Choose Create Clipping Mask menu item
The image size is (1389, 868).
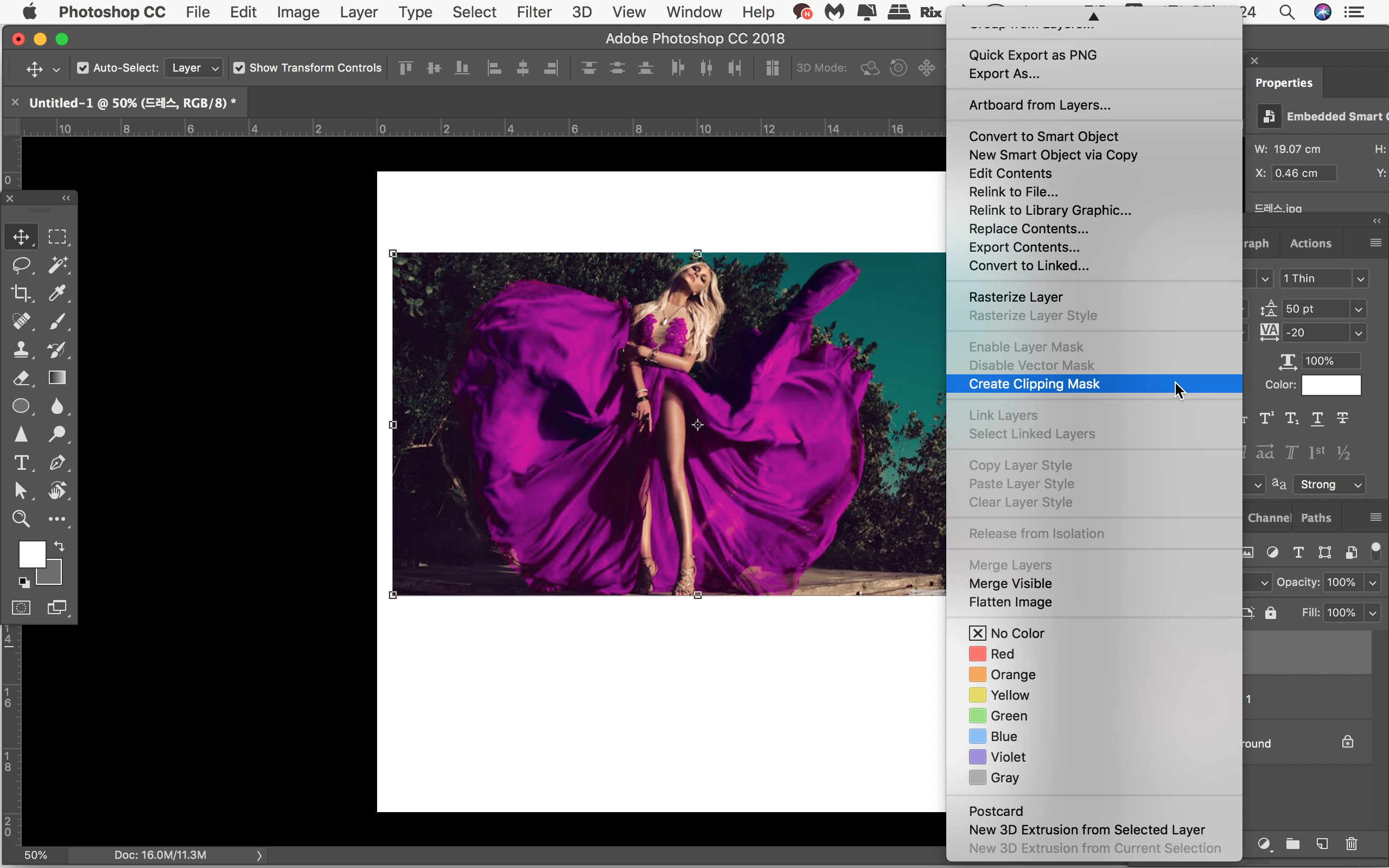[x=1034, y=384]
